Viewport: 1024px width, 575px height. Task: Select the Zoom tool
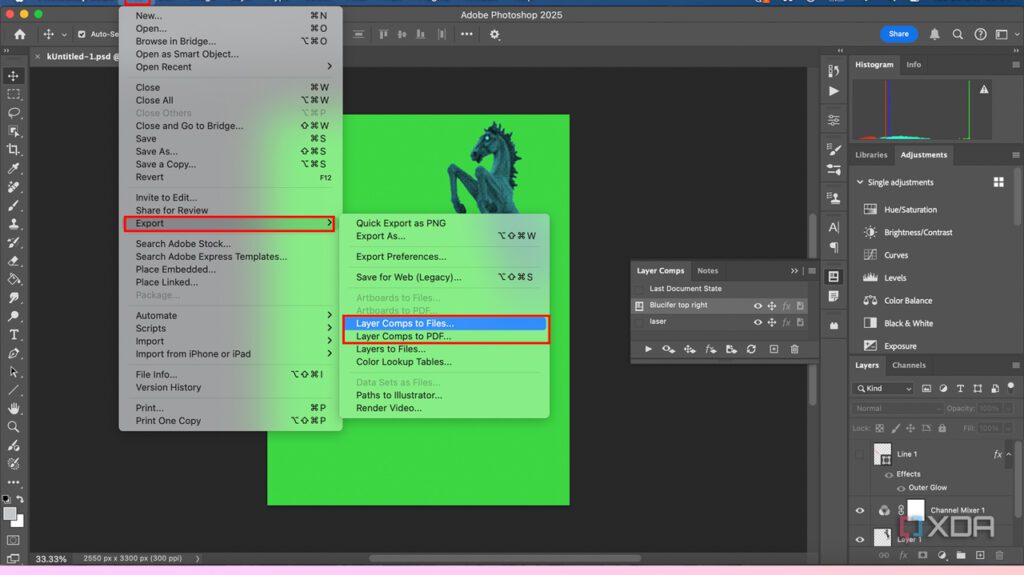coord(14,427)
